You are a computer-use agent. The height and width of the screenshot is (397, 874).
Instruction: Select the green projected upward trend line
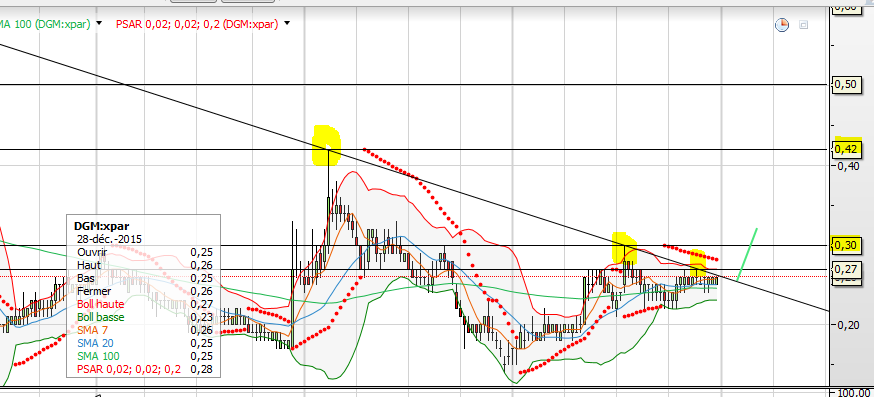pos(747,254)
